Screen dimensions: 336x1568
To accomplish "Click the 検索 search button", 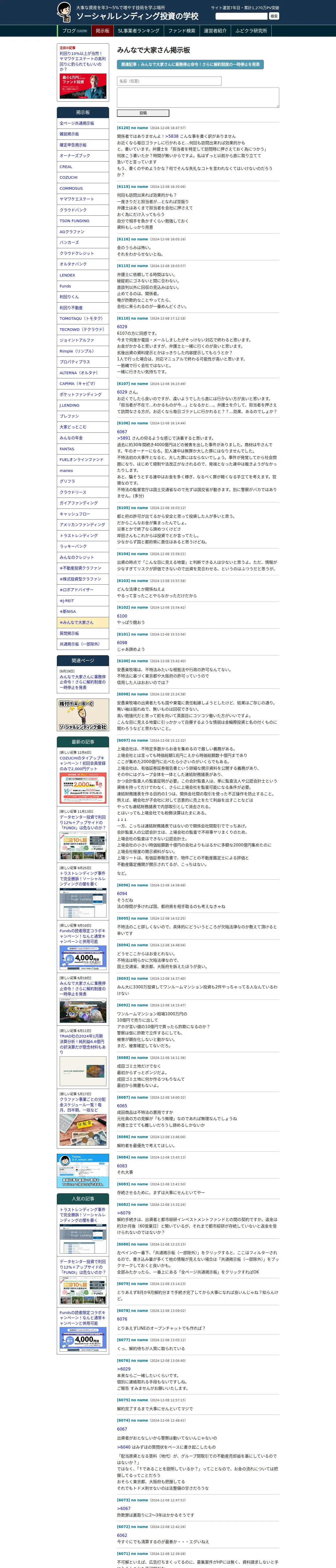I will point(274,16).
